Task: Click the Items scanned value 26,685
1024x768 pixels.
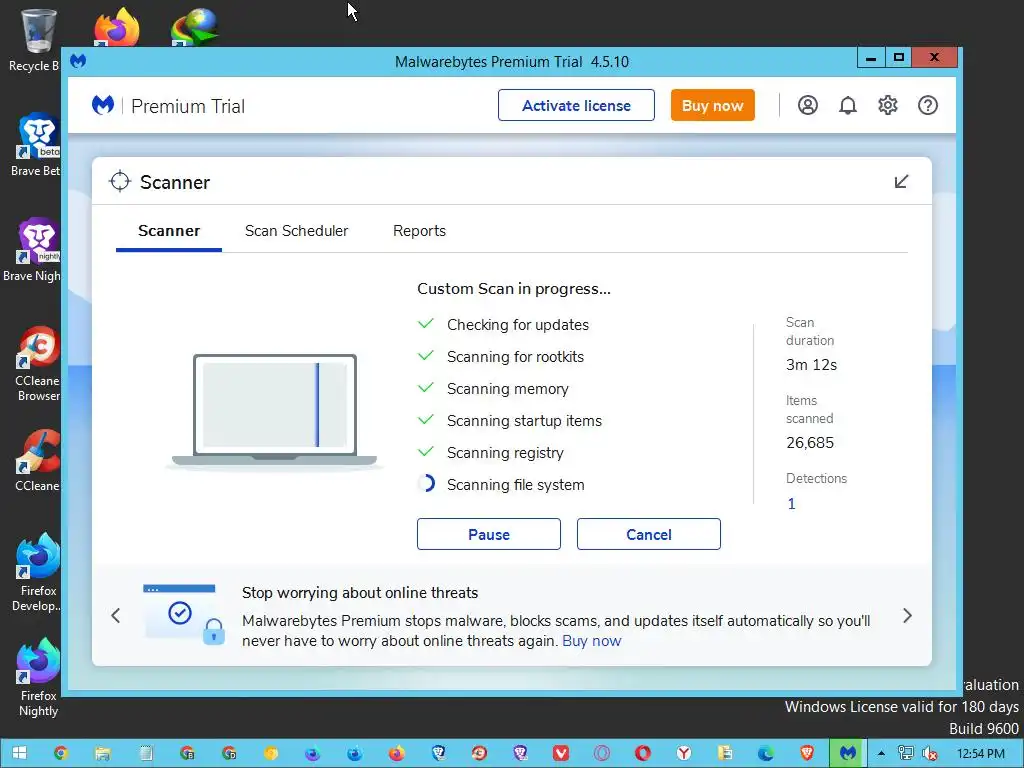Action: click(x=810, y=443)
